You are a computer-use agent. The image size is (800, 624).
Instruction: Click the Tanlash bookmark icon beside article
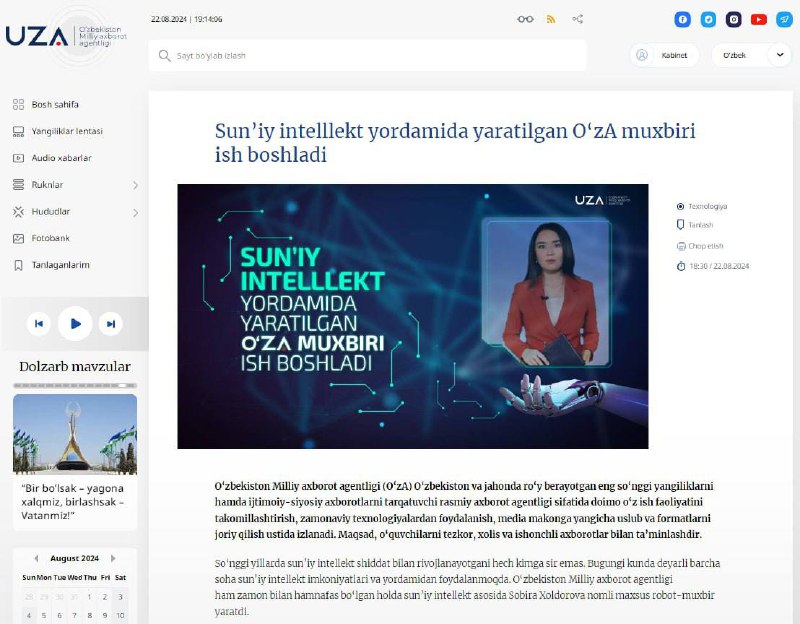pos(680,225)
